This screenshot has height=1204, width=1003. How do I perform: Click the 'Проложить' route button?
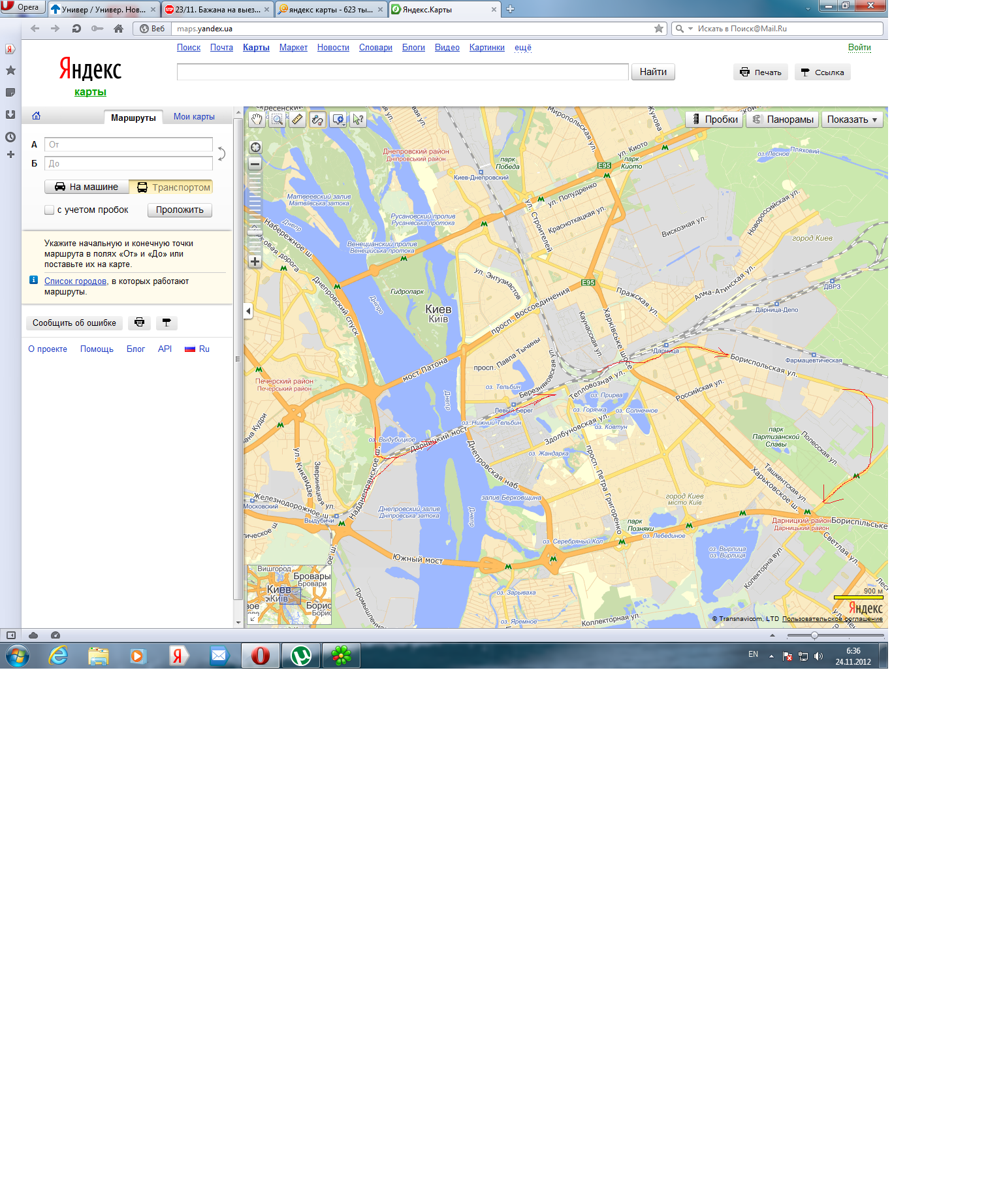(180, 210)
